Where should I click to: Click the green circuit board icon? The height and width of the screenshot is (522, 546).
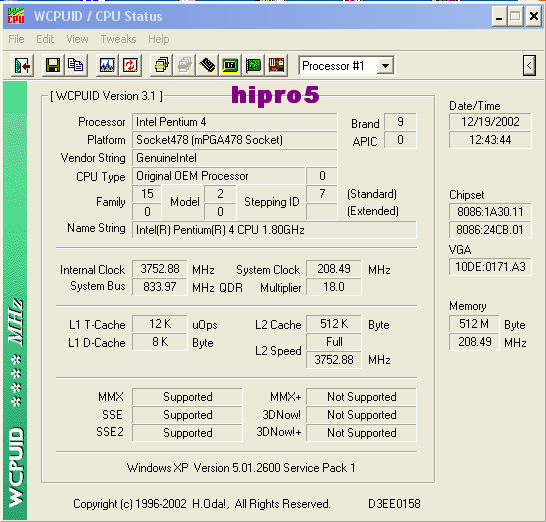(253, 65)
